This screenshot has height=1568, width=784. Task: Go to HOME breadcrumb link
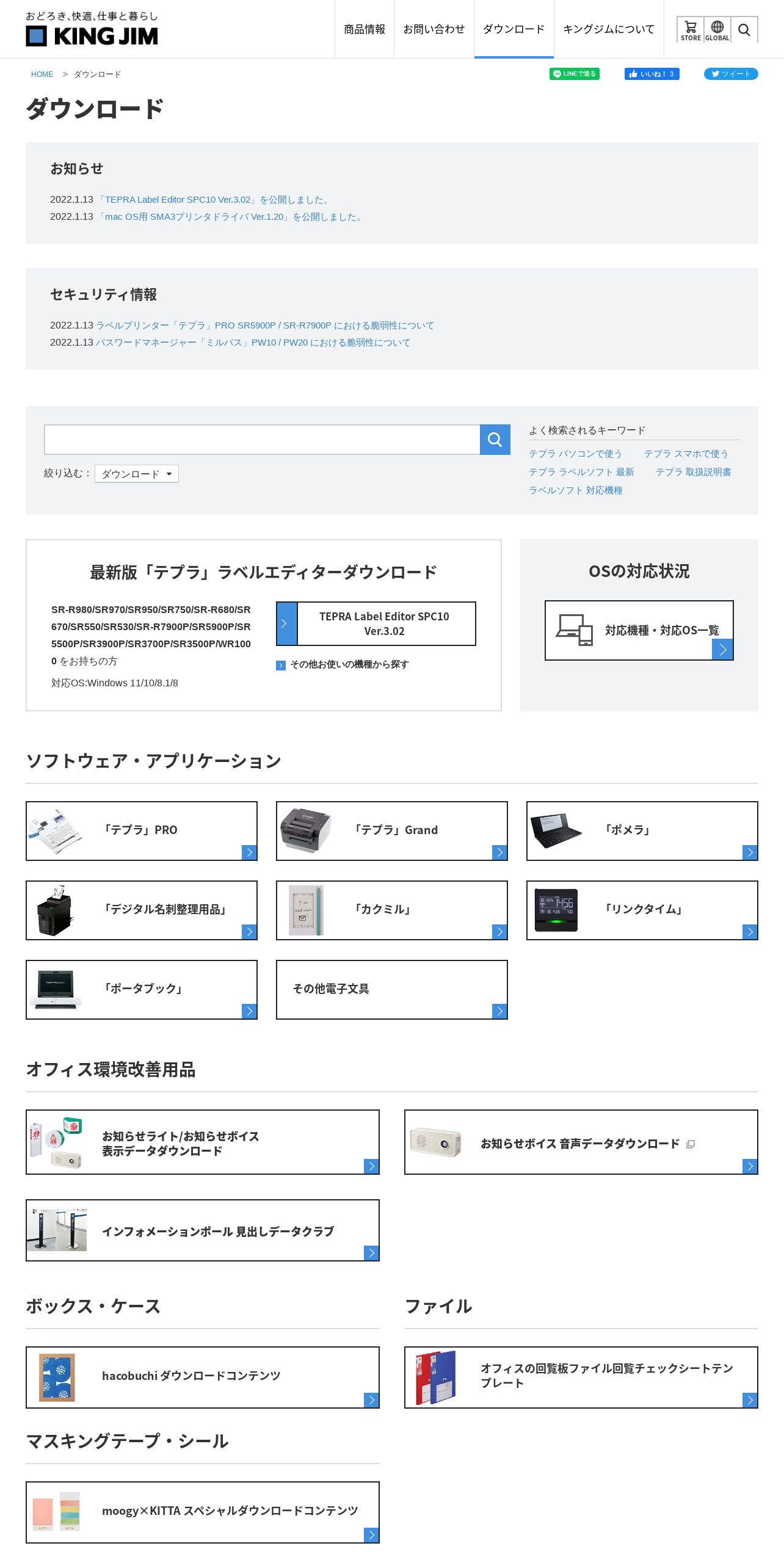42,74
